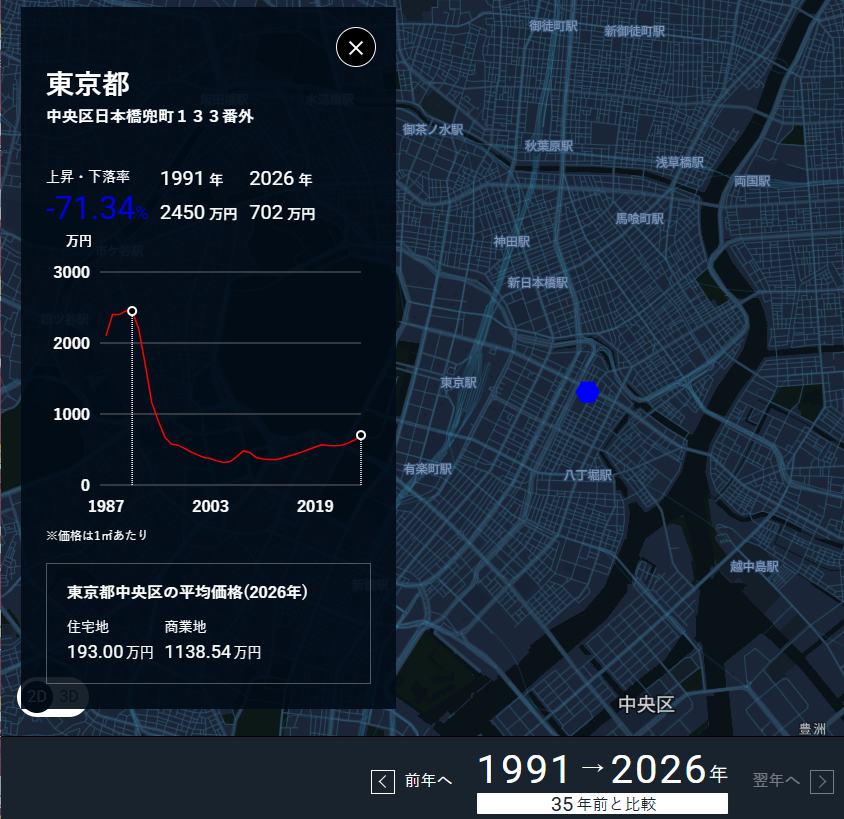This screenshot has width=844, height=819.
Task: Click the 御茶ノ水駅 map label
Action: [x=433, y=130]
